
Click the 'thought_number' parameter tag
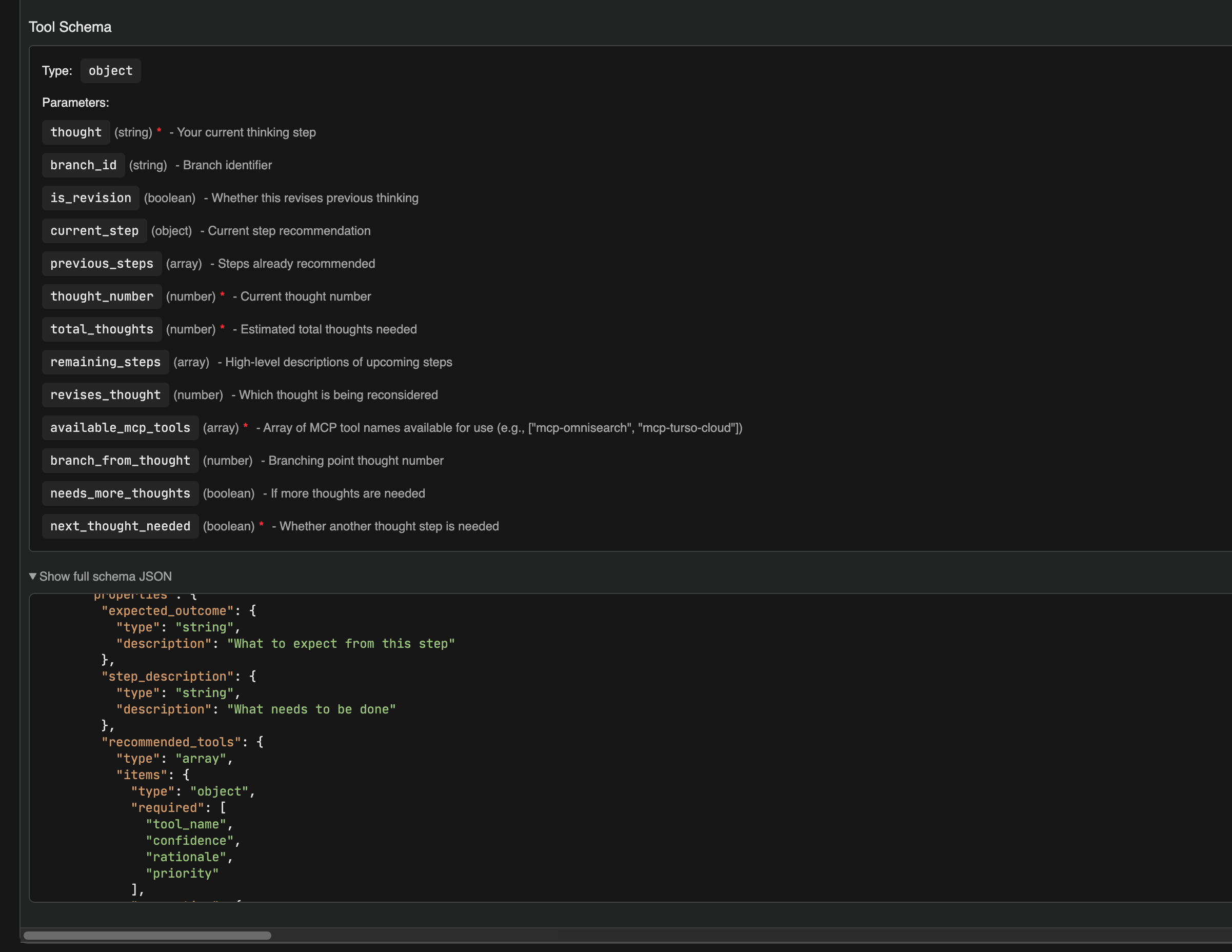pyautogui.click(x=102, y=296)
